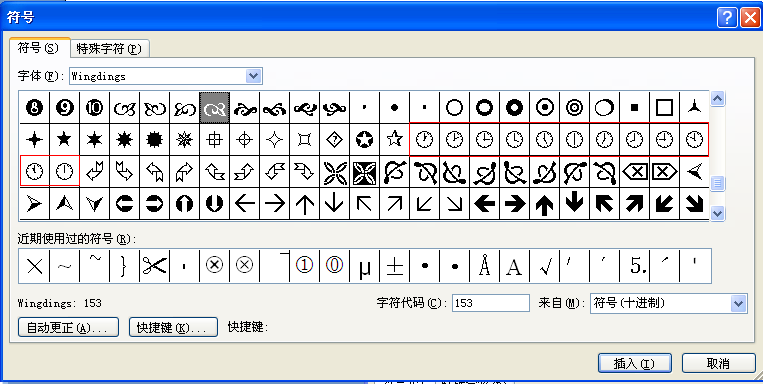Click the 插入 button

[x=635, y=363]
